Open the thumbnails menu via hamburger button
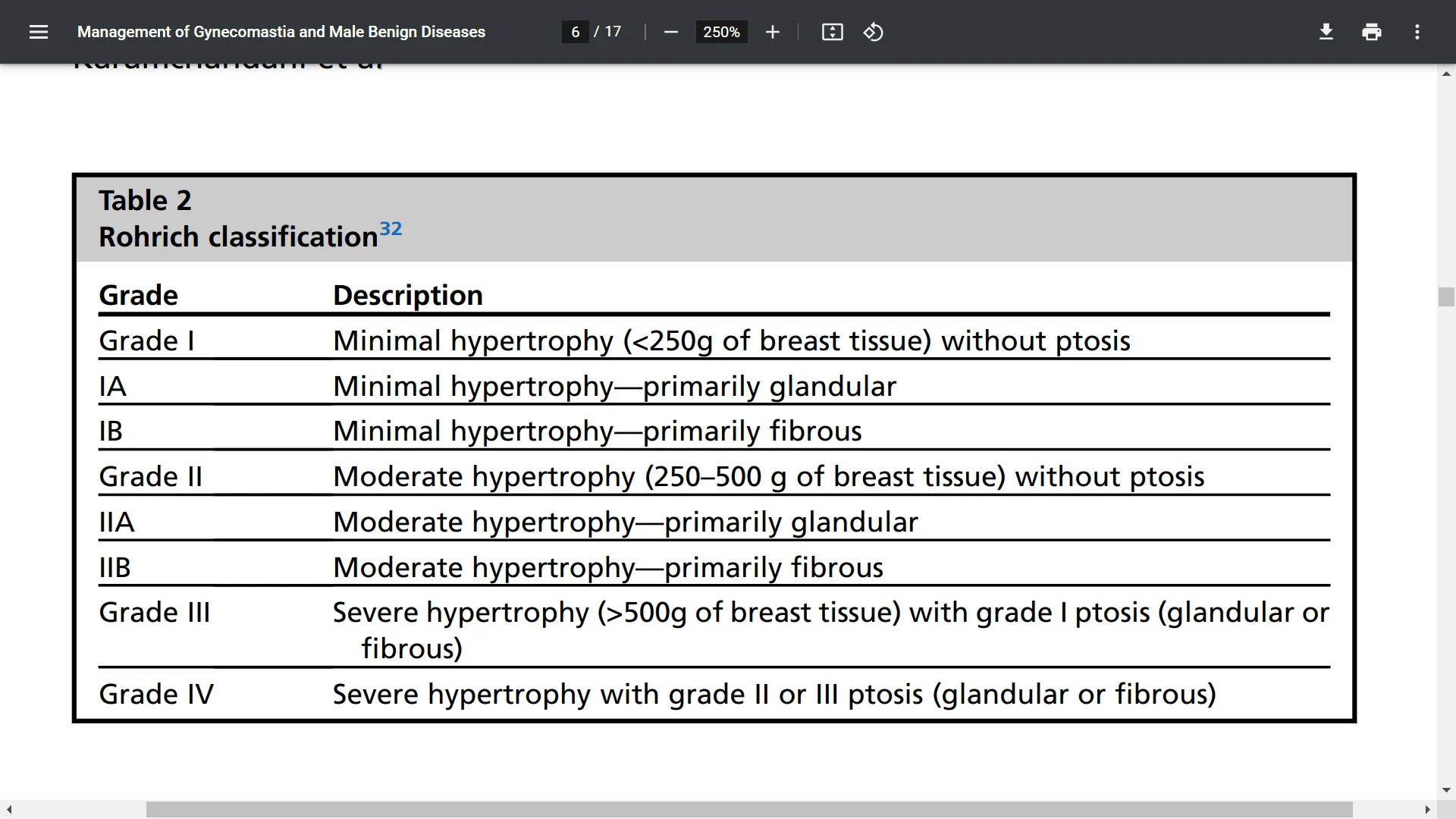 click(x=39, y=32)
